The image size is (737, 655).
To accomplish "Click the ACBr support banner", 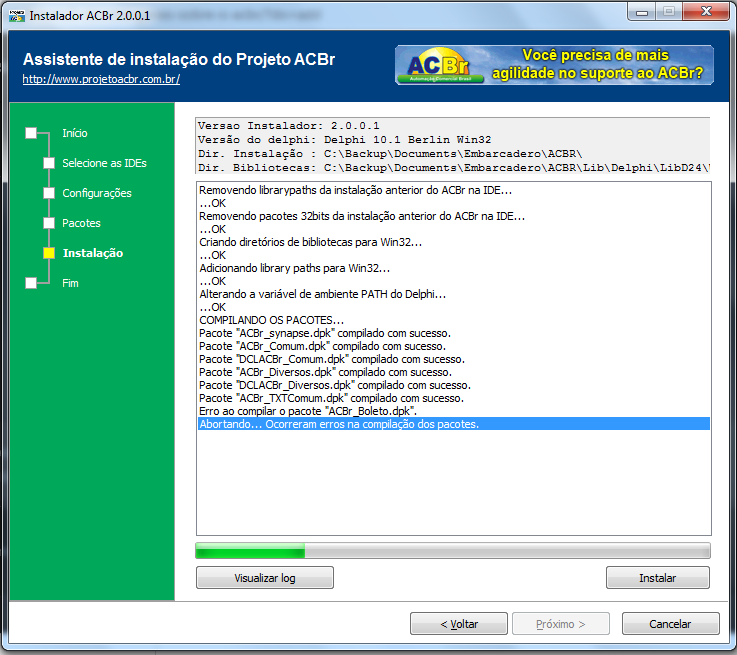I will pos(554,65).
